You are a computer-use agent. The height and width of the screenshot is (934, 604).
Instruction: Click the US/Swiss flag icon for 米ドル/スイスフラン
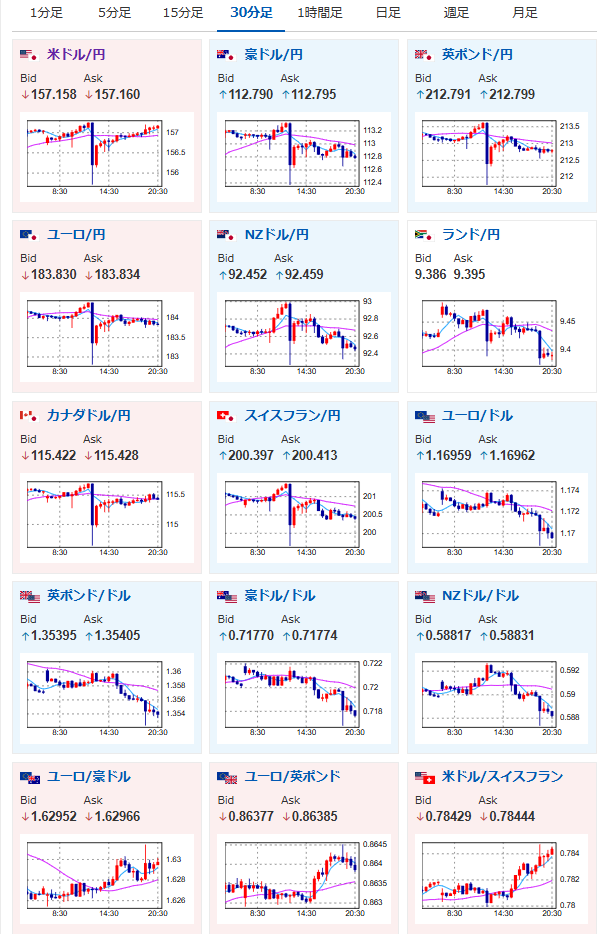coord(425,777)
